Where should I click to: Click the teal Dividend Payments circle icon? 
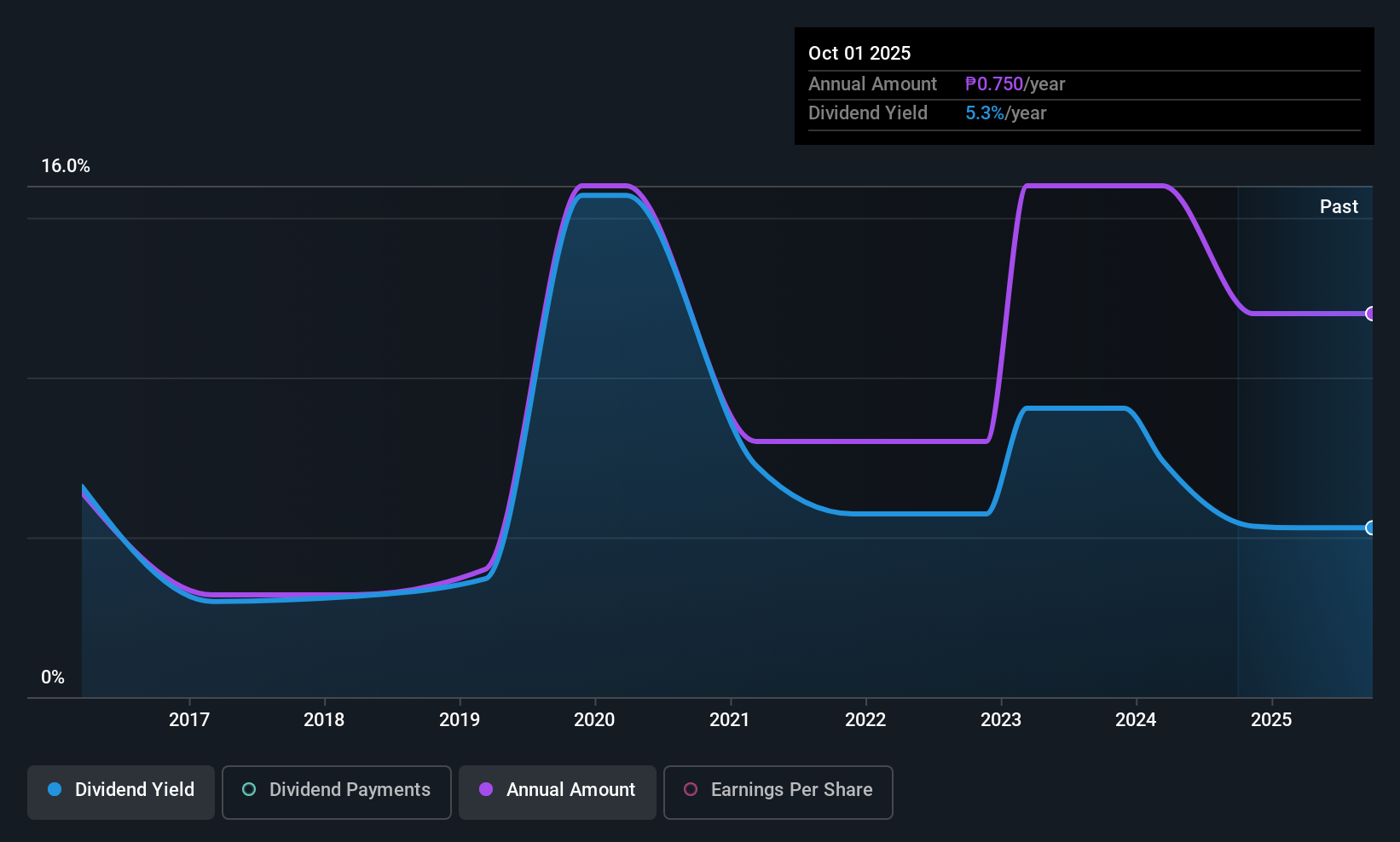click(248, 790)
